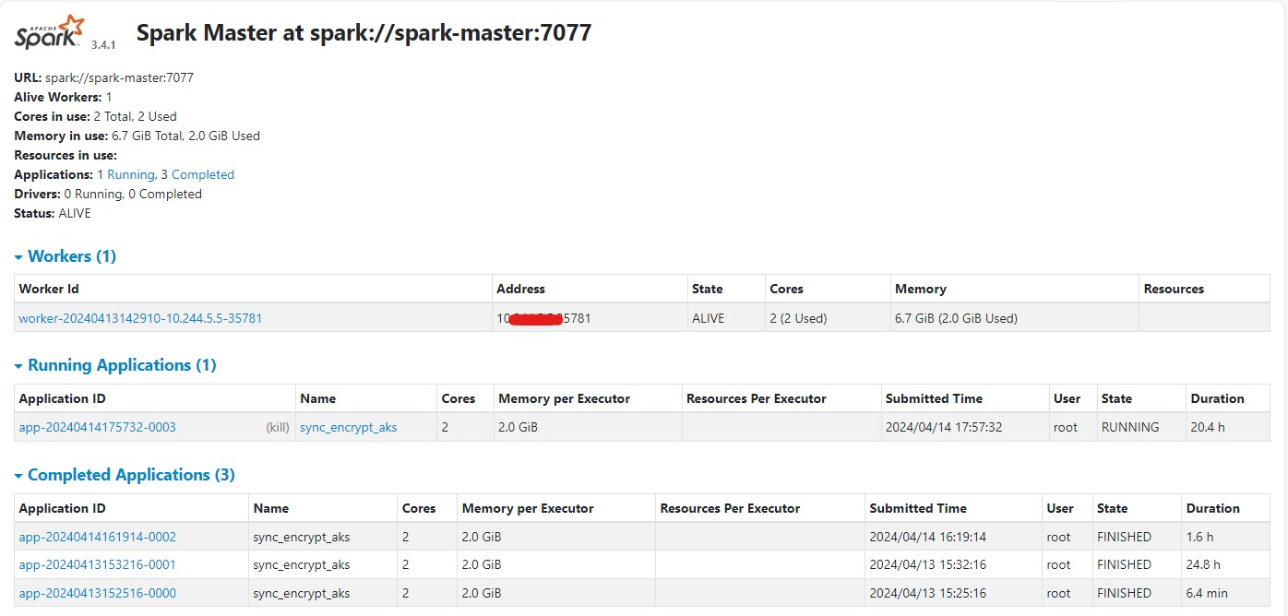The image size is (1288, 616).
Task: Sort Workers table by Address column
Action: 520,289
